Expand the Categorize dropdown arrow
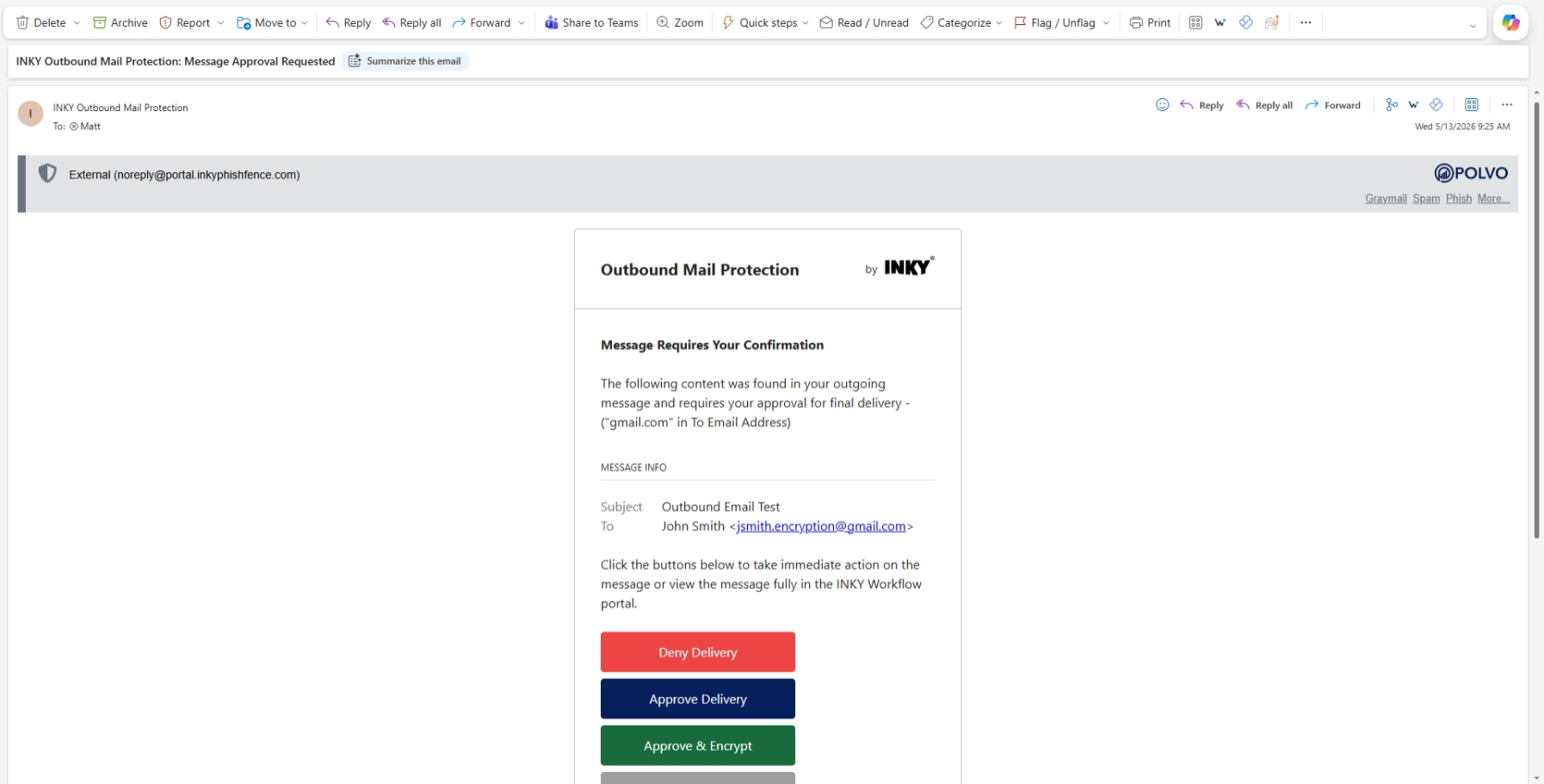 tap(999, 23)
